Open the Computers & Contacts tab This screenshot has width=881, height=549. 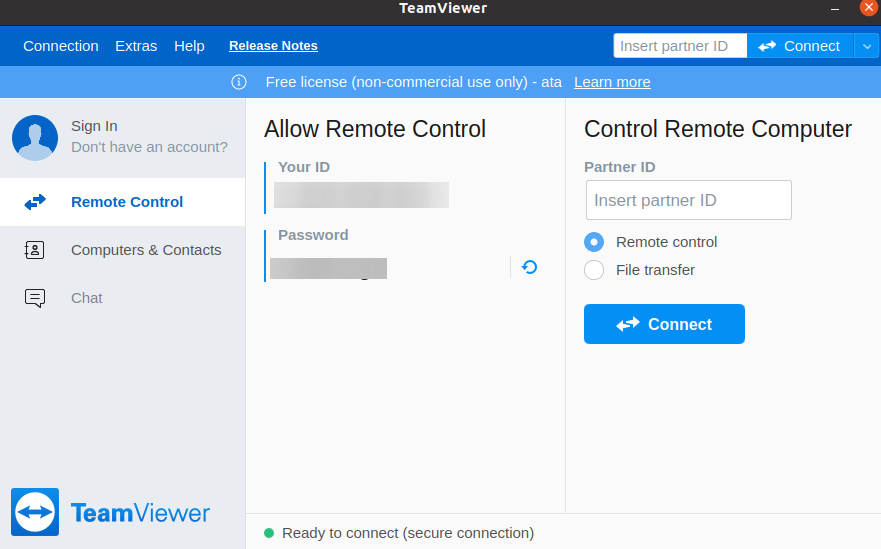coord(122,250)
